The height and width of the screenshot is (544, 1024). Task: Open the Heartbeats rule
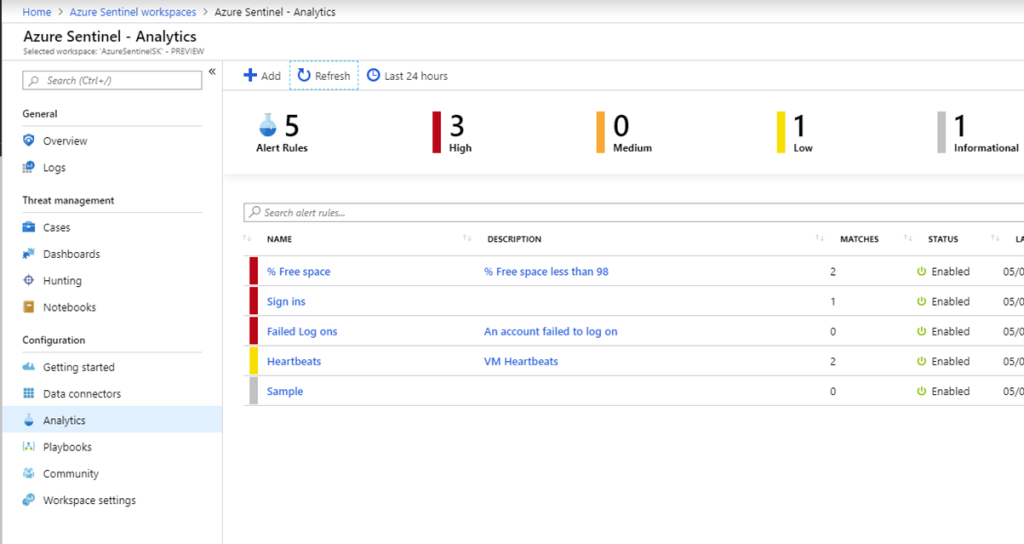point(294,361)
